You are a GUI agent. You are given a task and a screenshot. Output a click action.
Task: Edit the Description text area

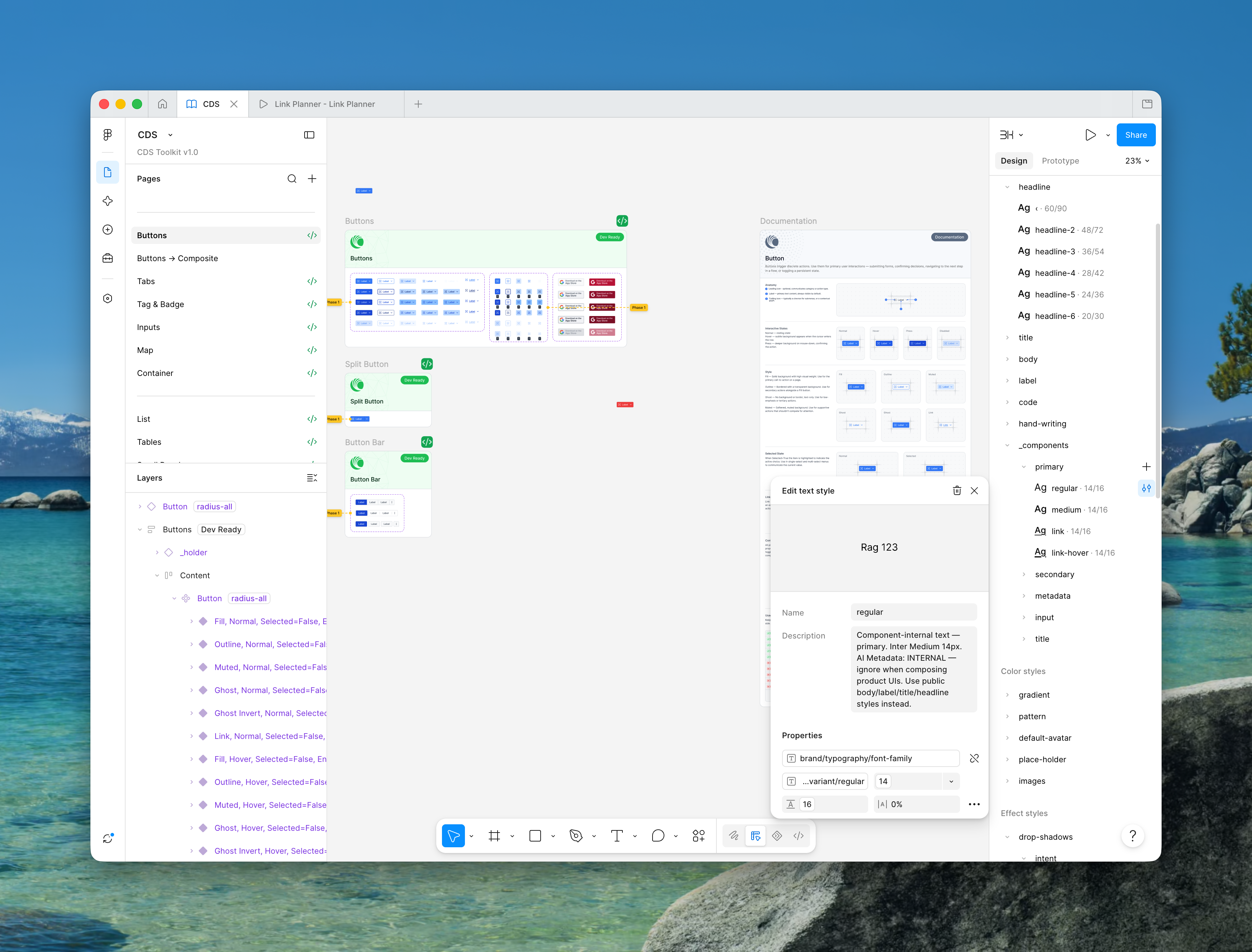tap(914, 670)
